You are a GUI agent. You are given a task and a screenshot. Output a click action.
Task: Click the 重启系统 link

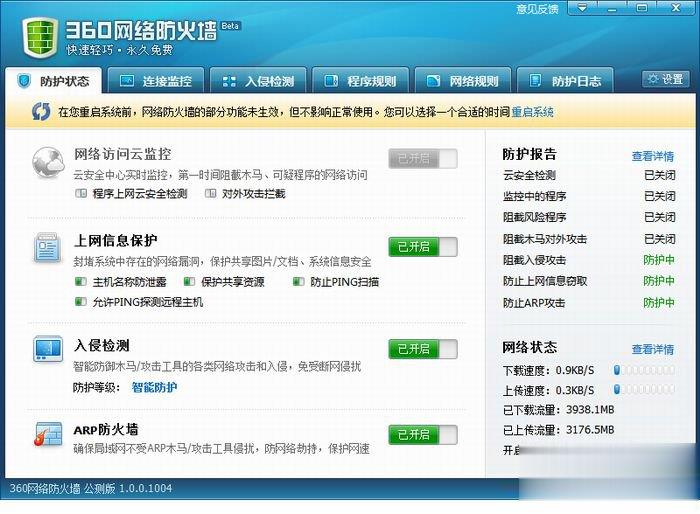(x=533, y=112)
